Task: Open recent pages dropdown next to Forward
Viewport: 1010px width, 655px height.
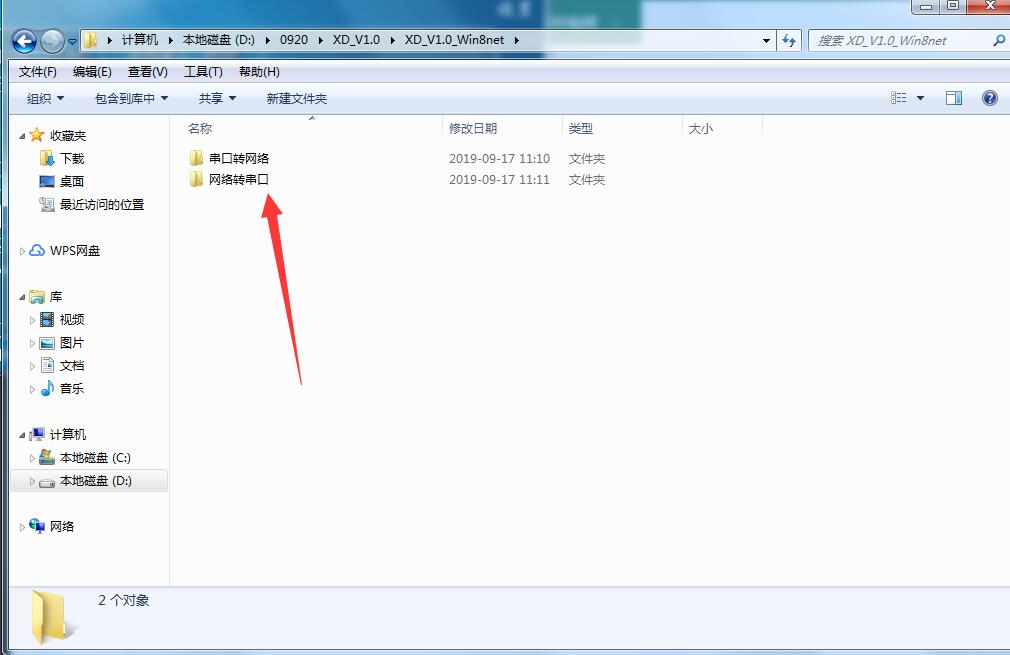Action: (72, 42)
